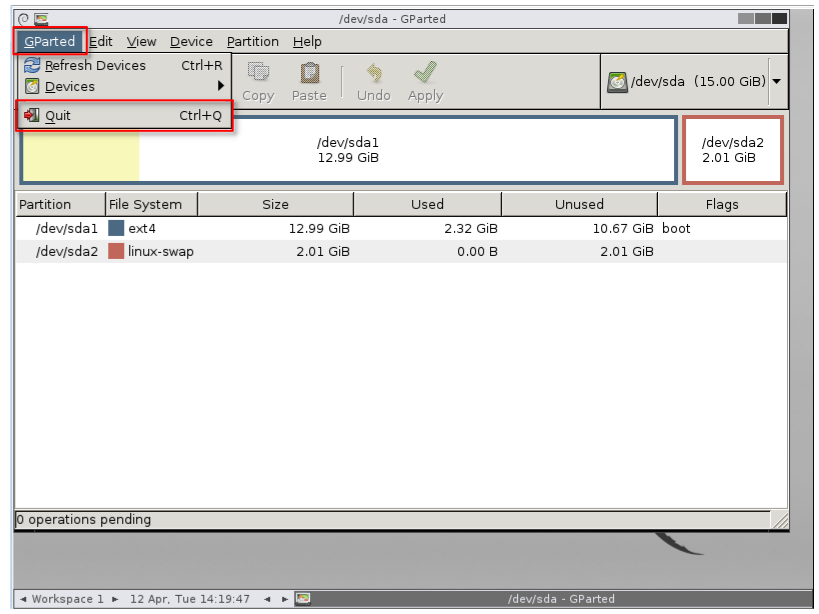Click the previous window arrow in the taskbar
This screenshot has height=614, width=819.
267,599
